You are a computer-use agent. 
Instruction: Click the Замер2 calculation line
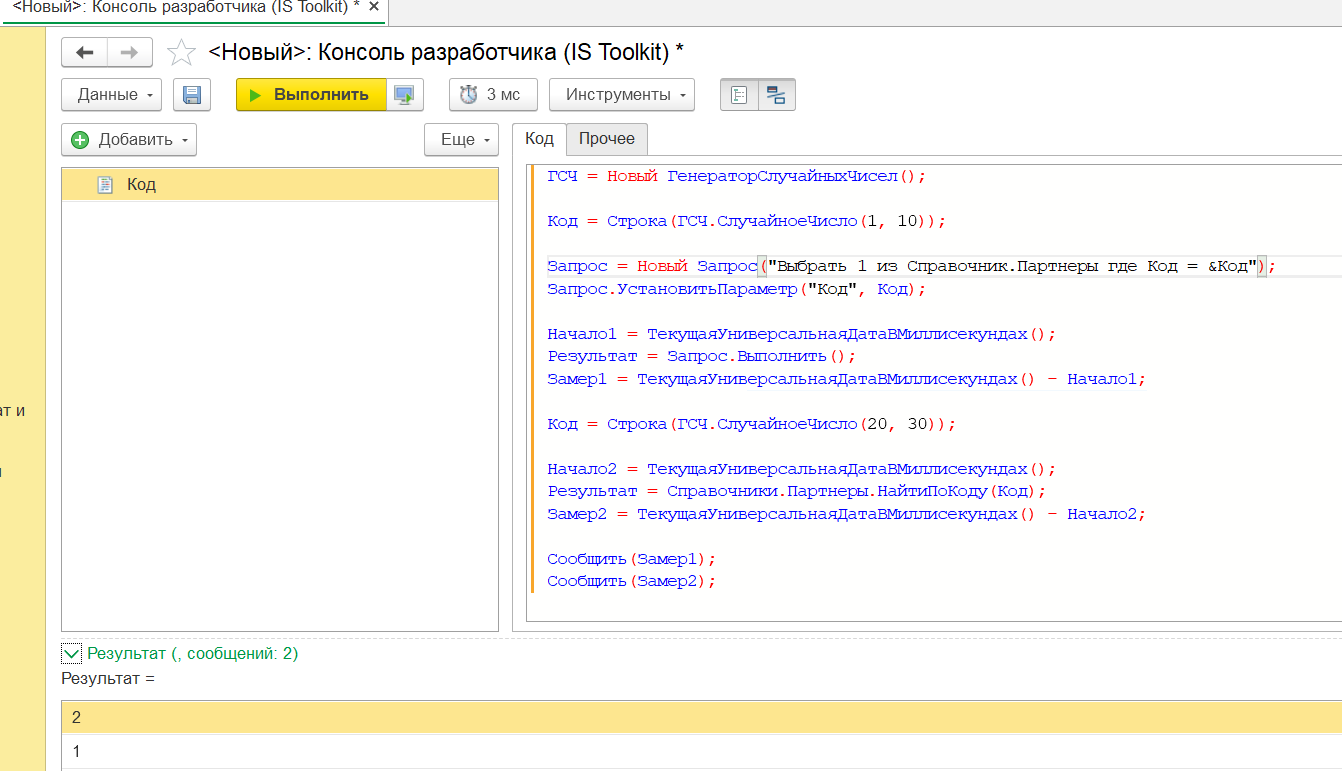point(847,514)
